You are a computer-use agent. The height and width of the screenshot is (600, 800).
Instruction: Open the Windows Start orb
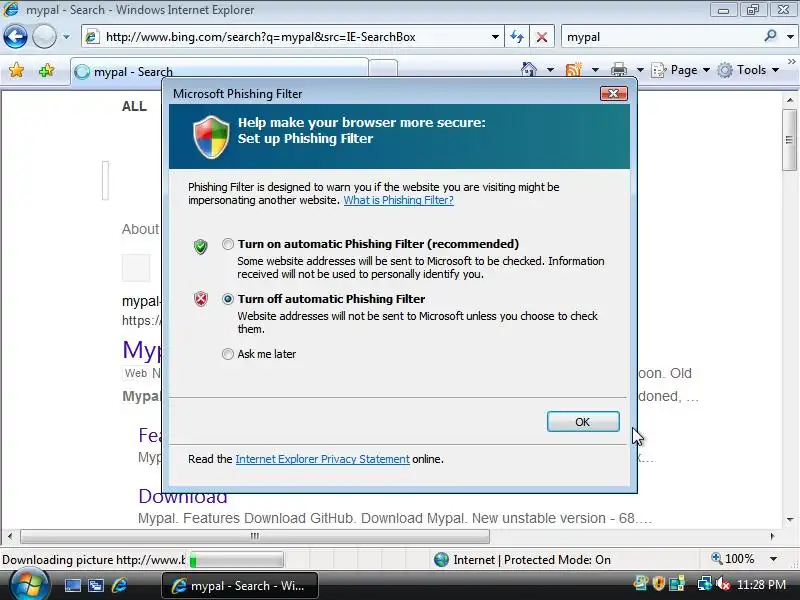coord(29,585)
